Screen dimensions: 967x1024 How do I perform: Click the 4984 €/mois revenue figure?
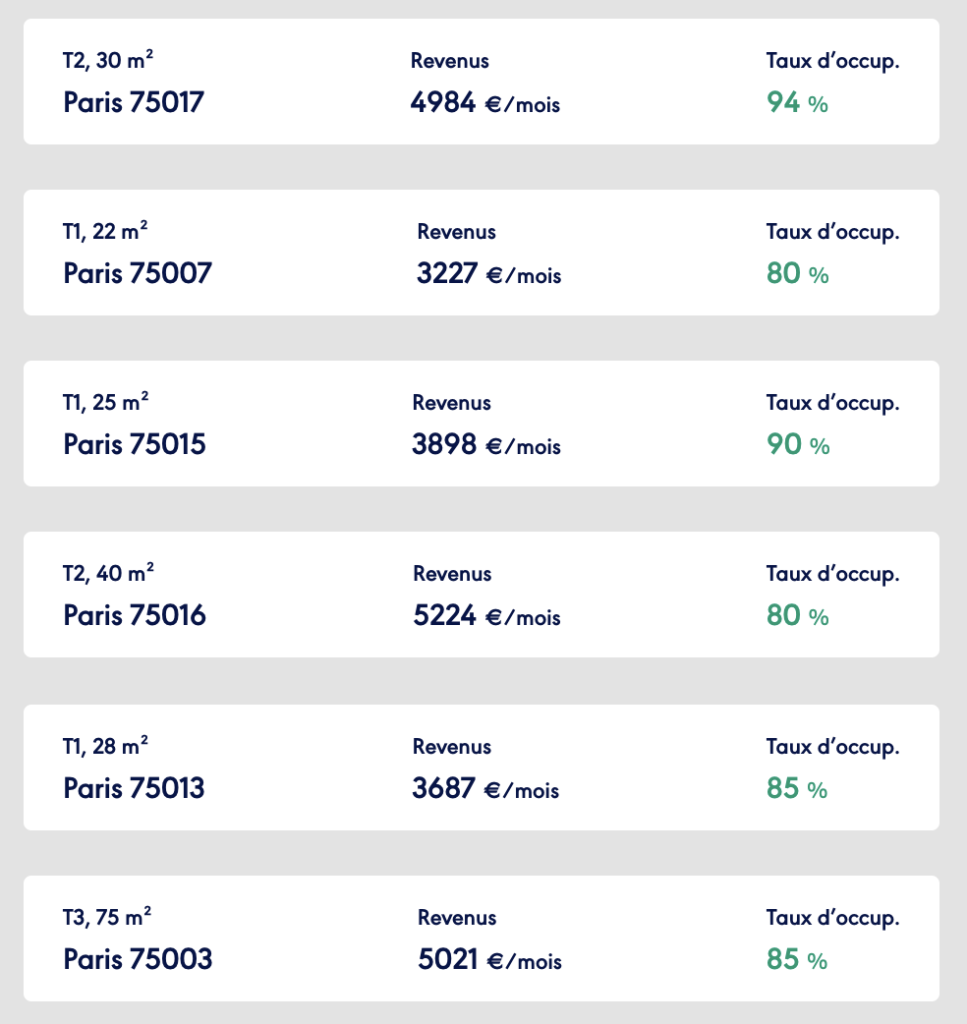coord(485,102)
